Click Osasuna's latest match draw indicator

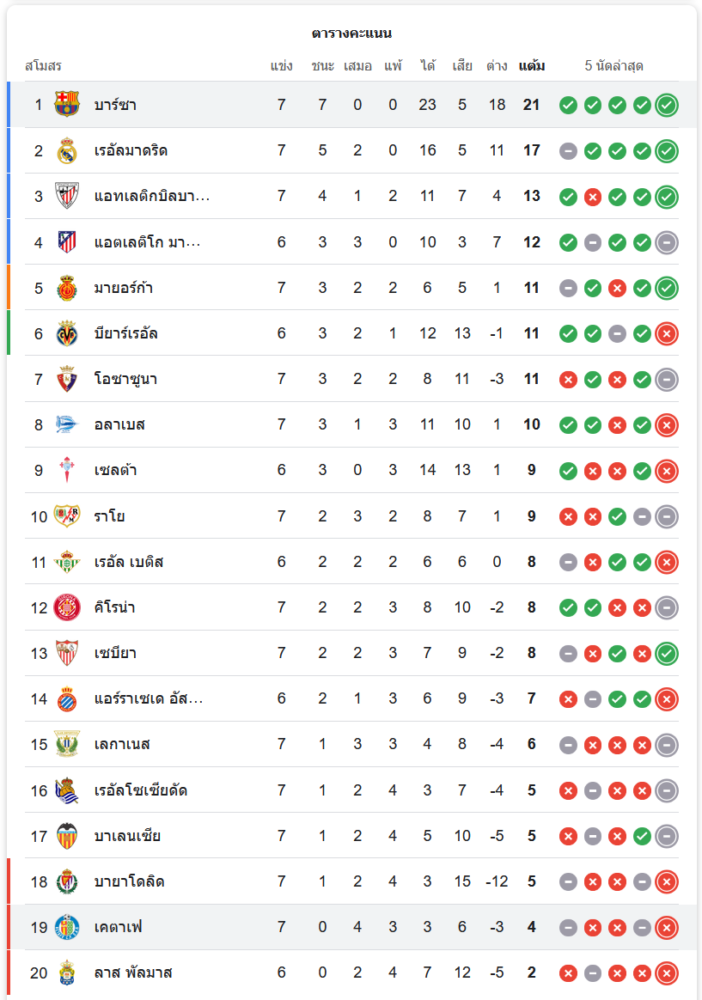tap(667, 379)
